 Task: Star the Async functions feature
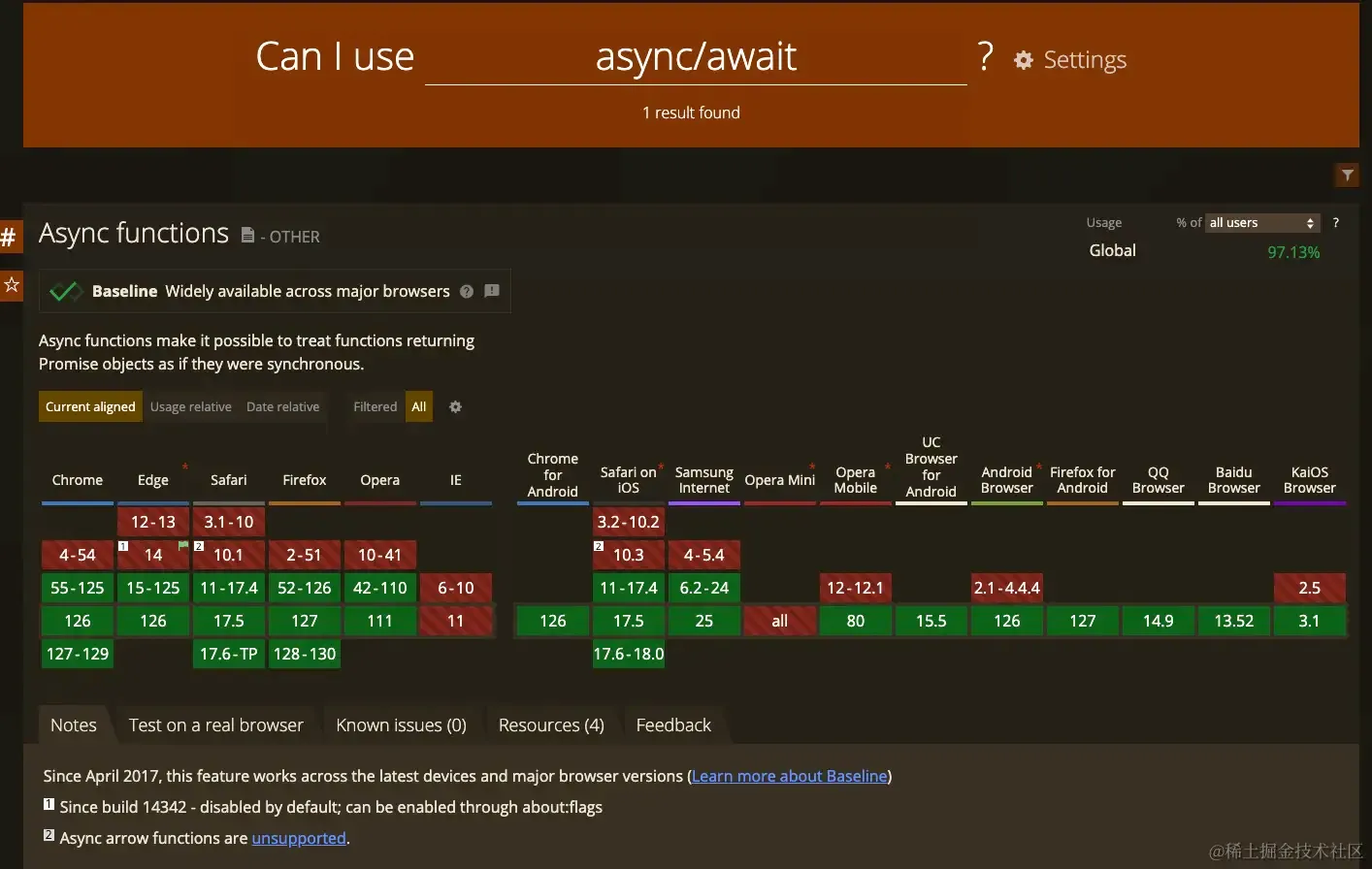point(11,285)
